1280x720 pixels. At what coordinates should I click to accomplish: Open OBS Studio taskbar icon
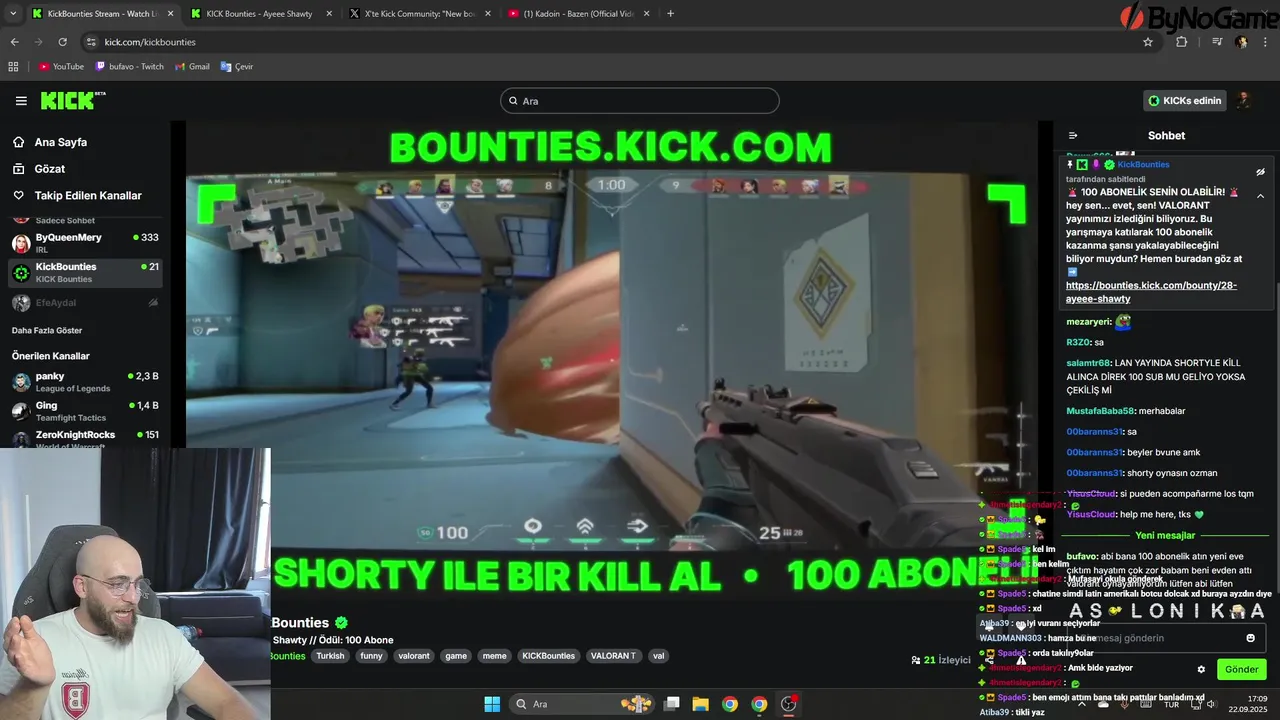pos(788,704)
